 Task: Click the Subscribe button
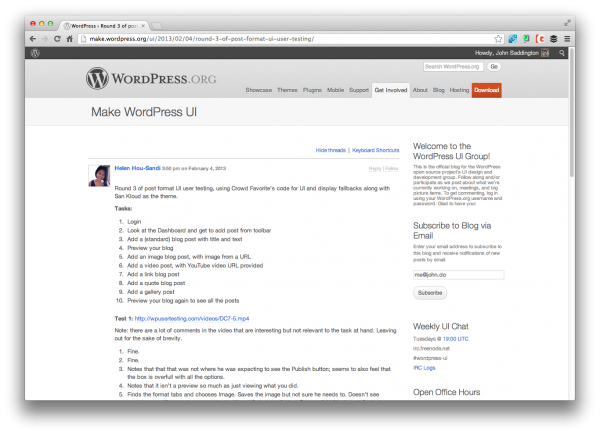coord(430,293)
